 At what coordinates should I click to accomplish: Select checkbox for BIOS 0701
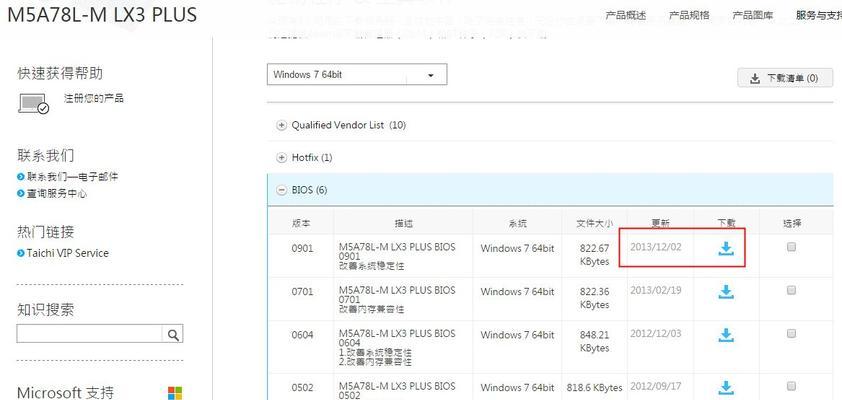pyautogui.click(x=791, y=290)
